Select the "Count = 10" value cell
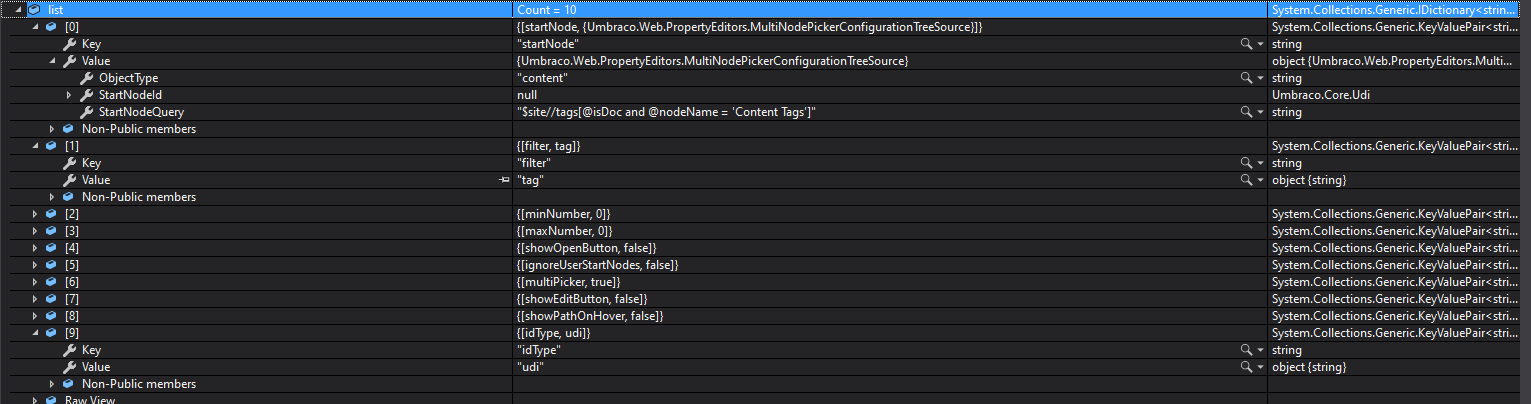 (x=889, y=10)
